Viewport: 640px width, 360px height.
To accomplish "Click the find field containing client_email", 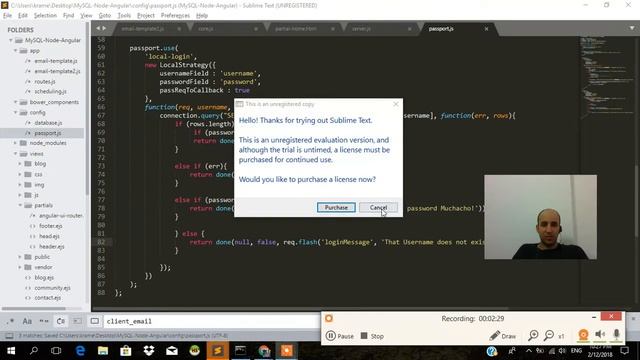I will 211,321.
